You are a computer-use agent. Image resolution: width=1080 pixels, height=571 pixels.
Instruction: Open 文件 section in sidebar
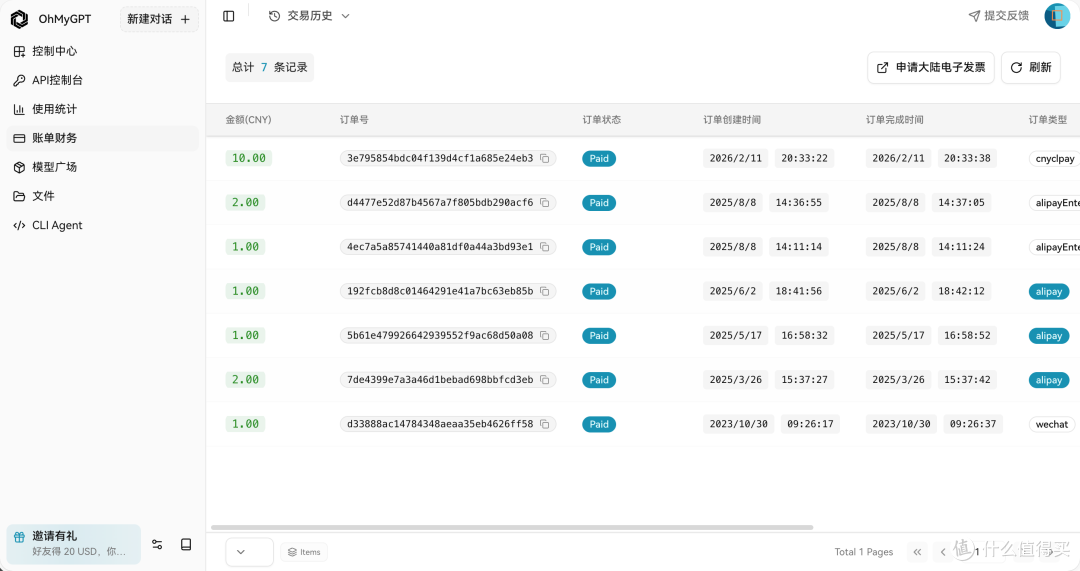[x=103, y=196]
